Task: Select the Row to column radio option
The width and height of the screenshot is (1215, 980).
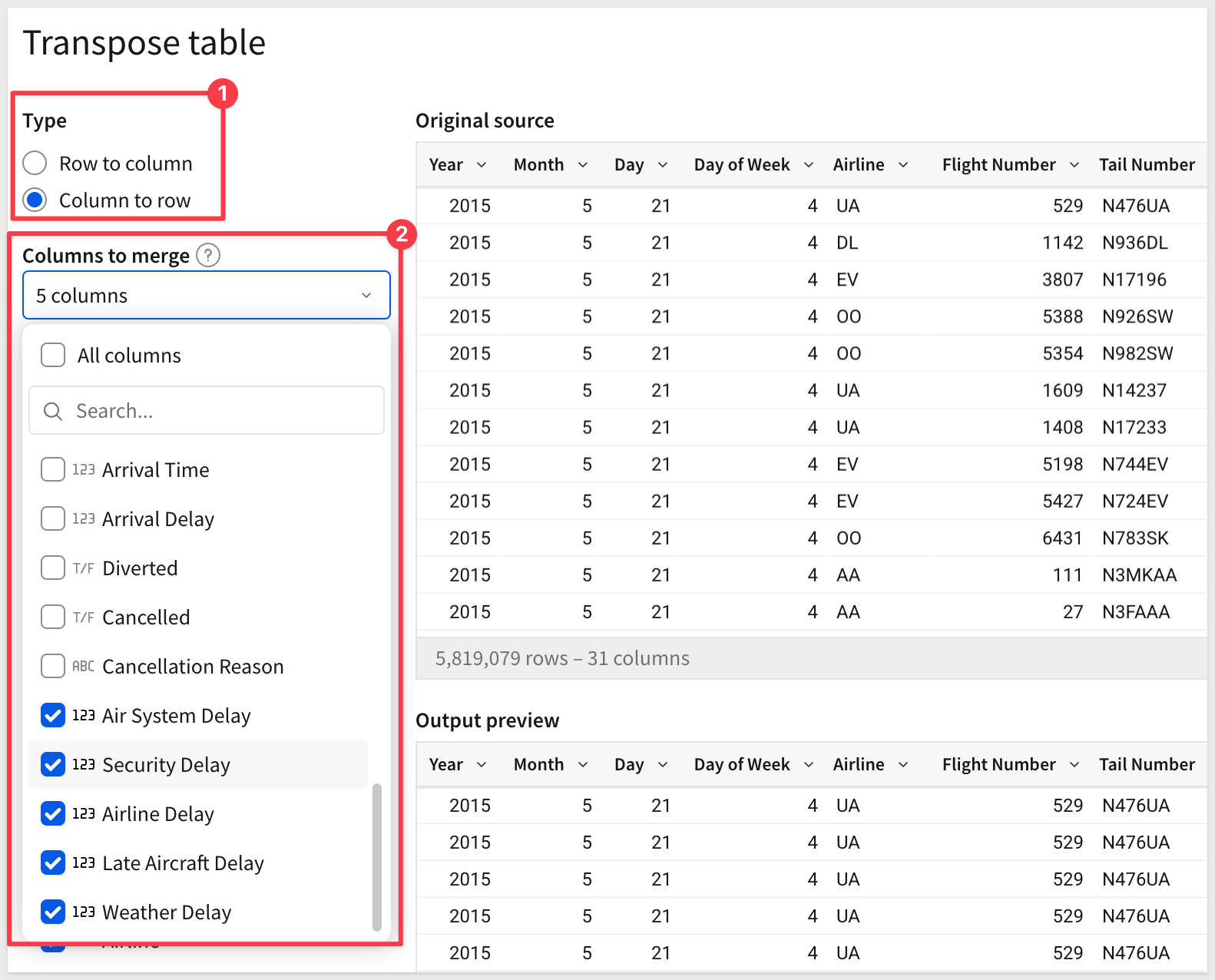Action: [x=35, y=164]
